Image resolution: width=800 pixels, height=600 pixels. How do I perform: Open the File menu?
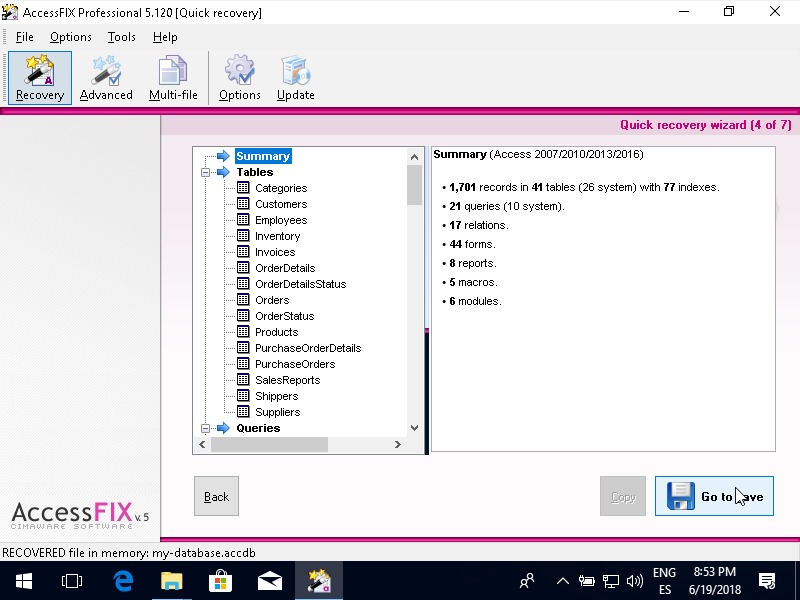point(24,37)
